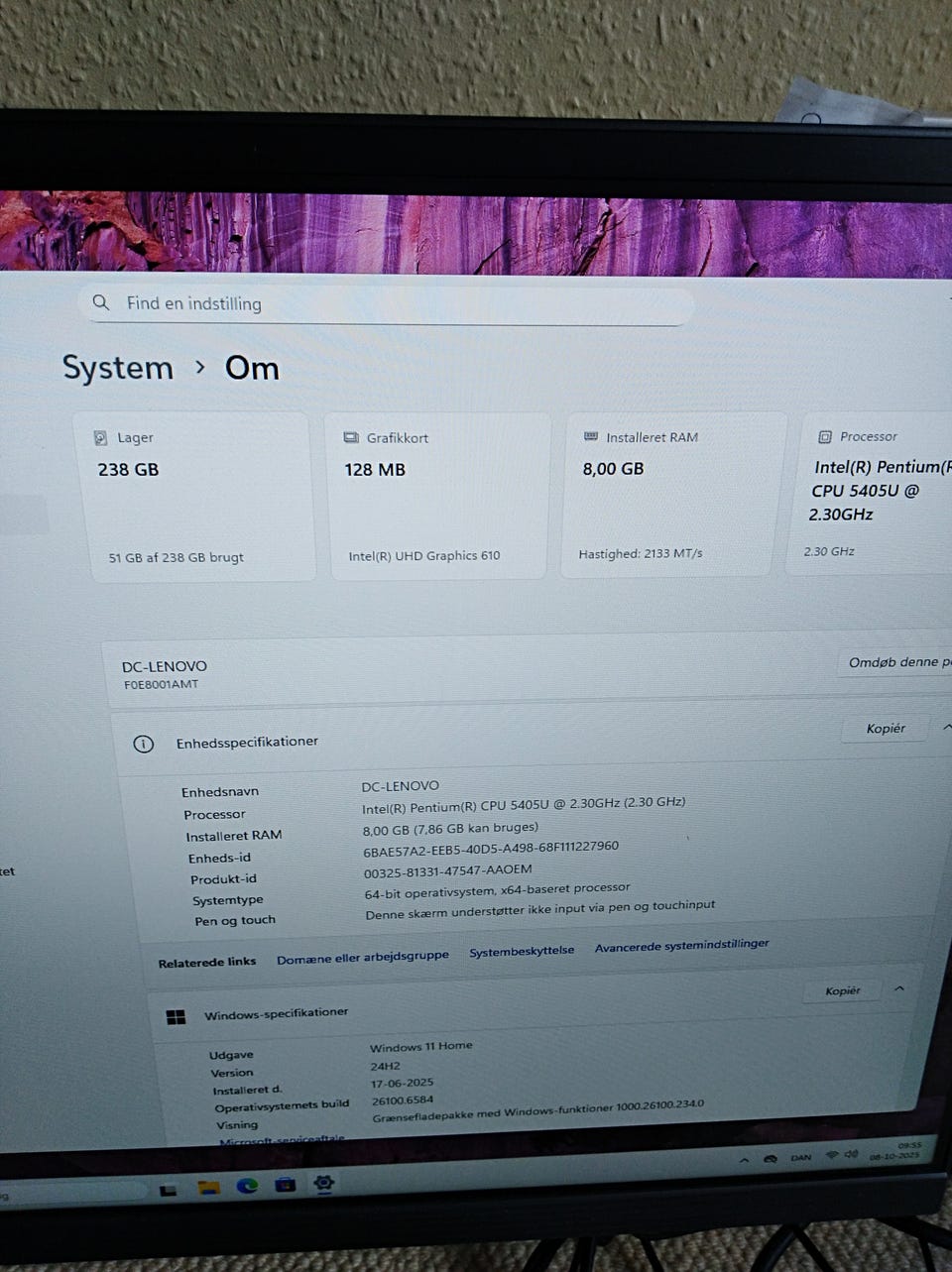This screenshot has height=1272, width=952.
Task: Select installation date 17-06-2025
Action: pyautogui.click(x=402, y=1084)
